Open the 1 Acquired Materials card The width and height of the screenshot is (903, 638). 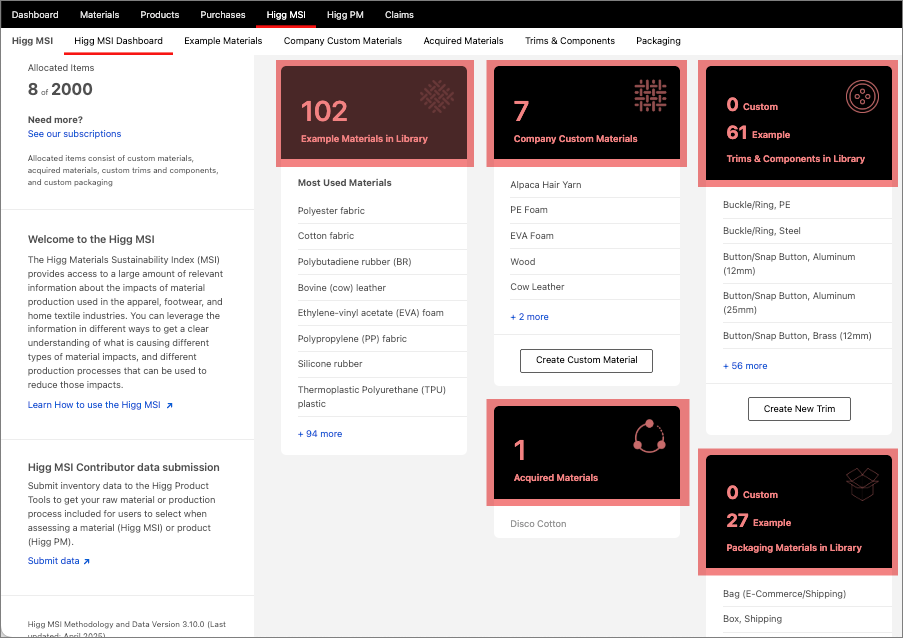[587, 453]
